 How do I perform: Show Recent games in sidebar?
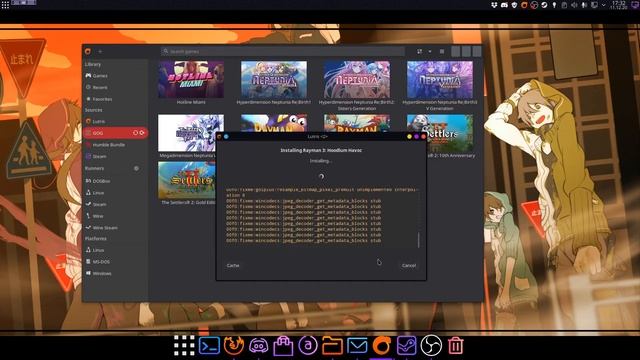coord(115,87)
